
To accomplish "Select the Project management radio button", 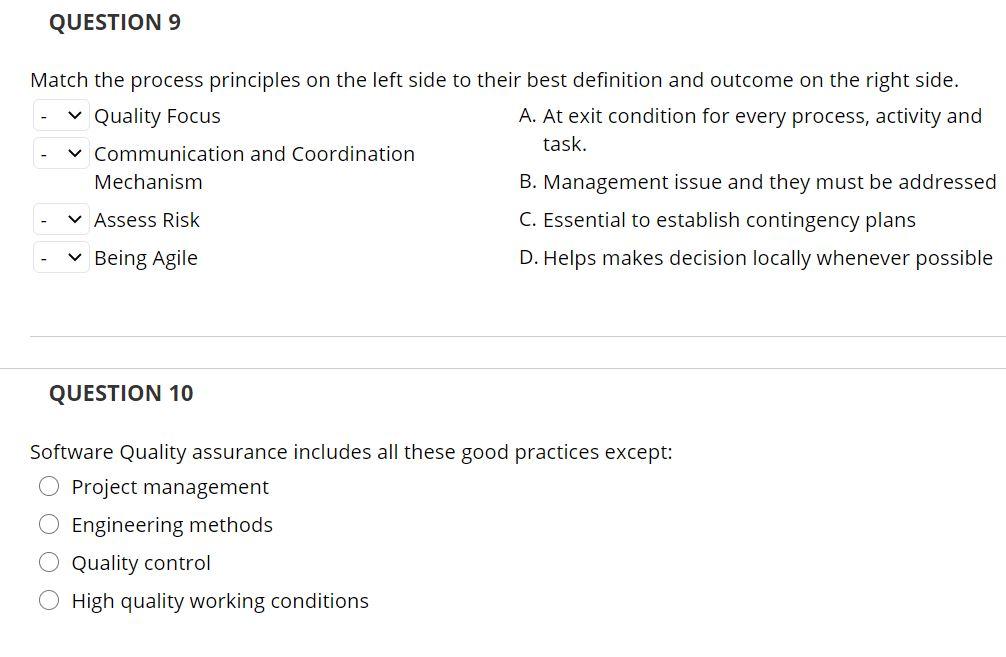I will coord(49,486).
